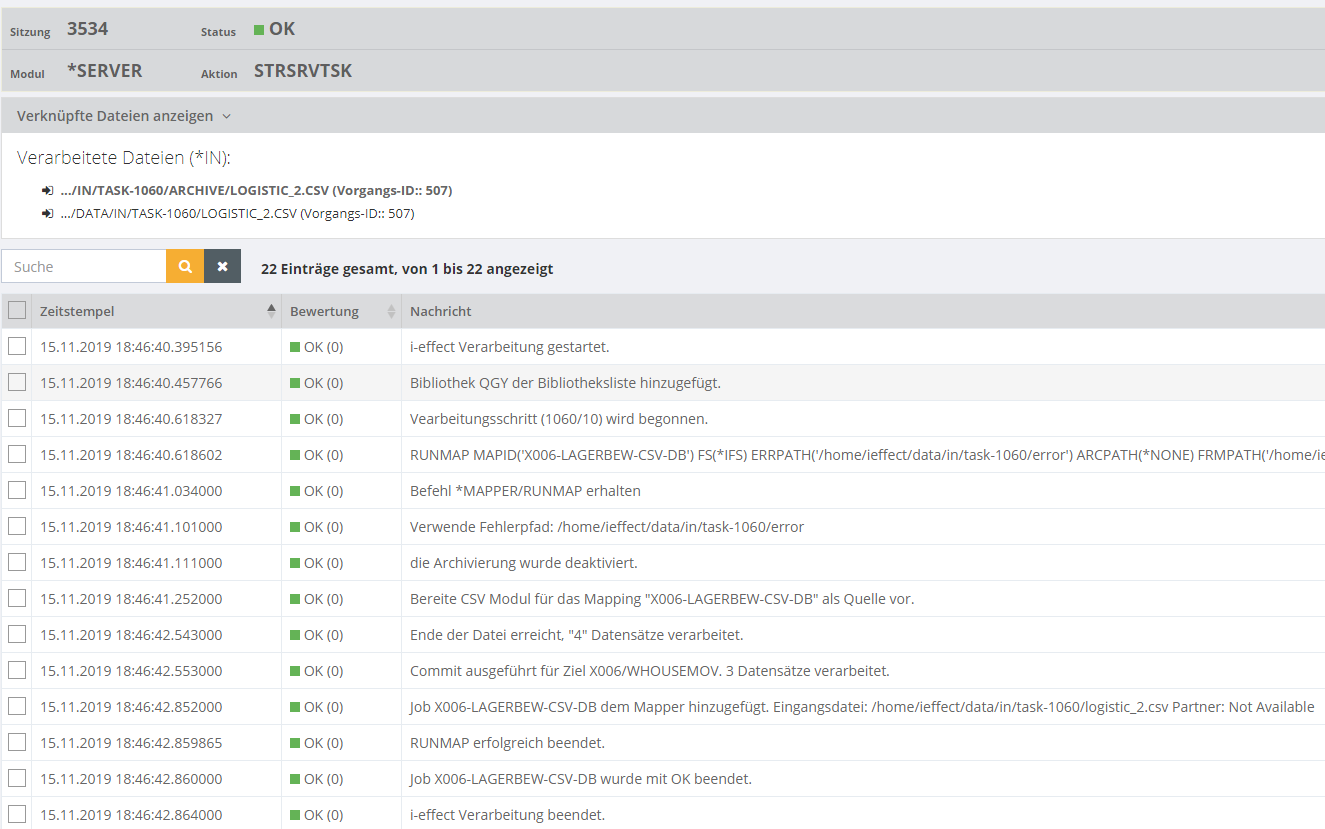This screenshot has height=829, width=1325.
Task: Click the '22 Einträge gesamt' entry count text
Action: 407,269
